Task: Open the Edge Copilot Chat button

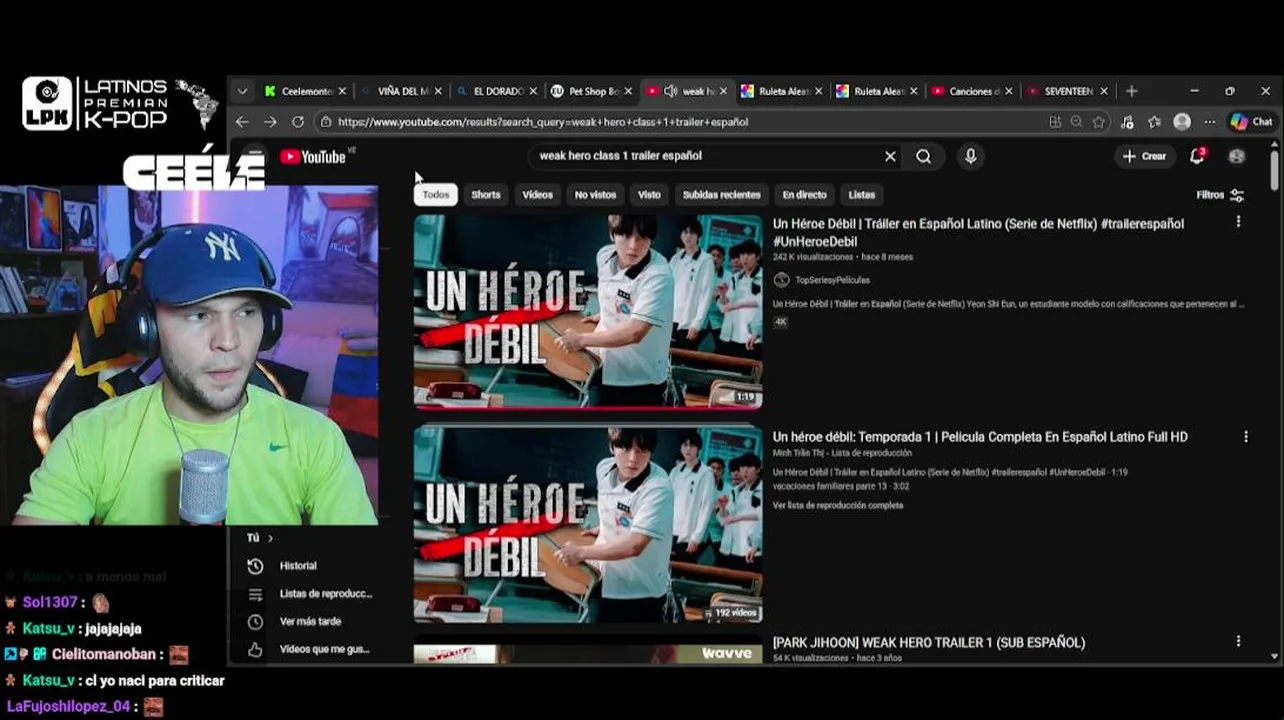Action: pos(1251,122)
